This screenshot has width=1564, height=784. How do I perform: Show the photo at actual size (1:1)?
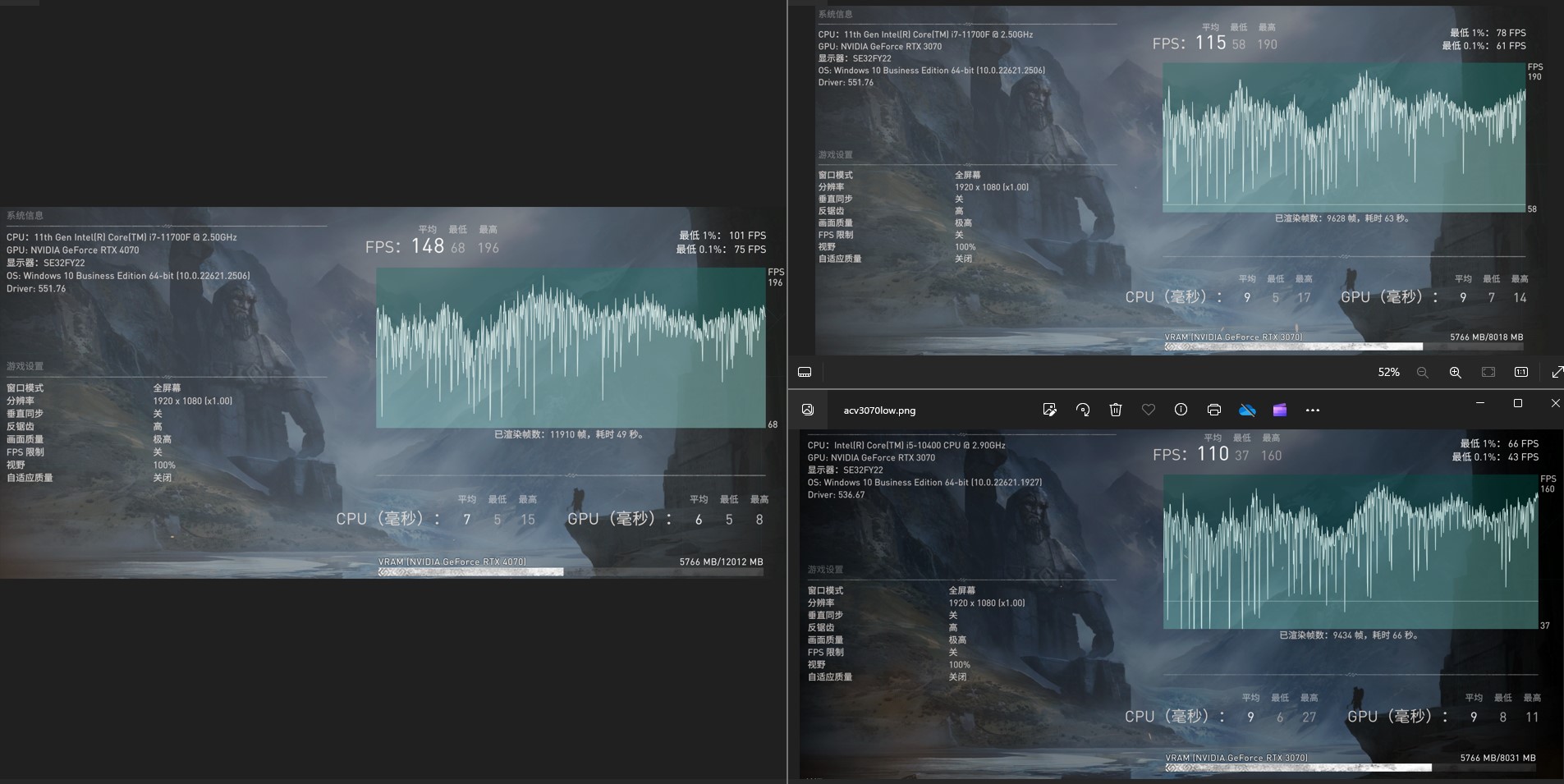[x=1521, y=372]
